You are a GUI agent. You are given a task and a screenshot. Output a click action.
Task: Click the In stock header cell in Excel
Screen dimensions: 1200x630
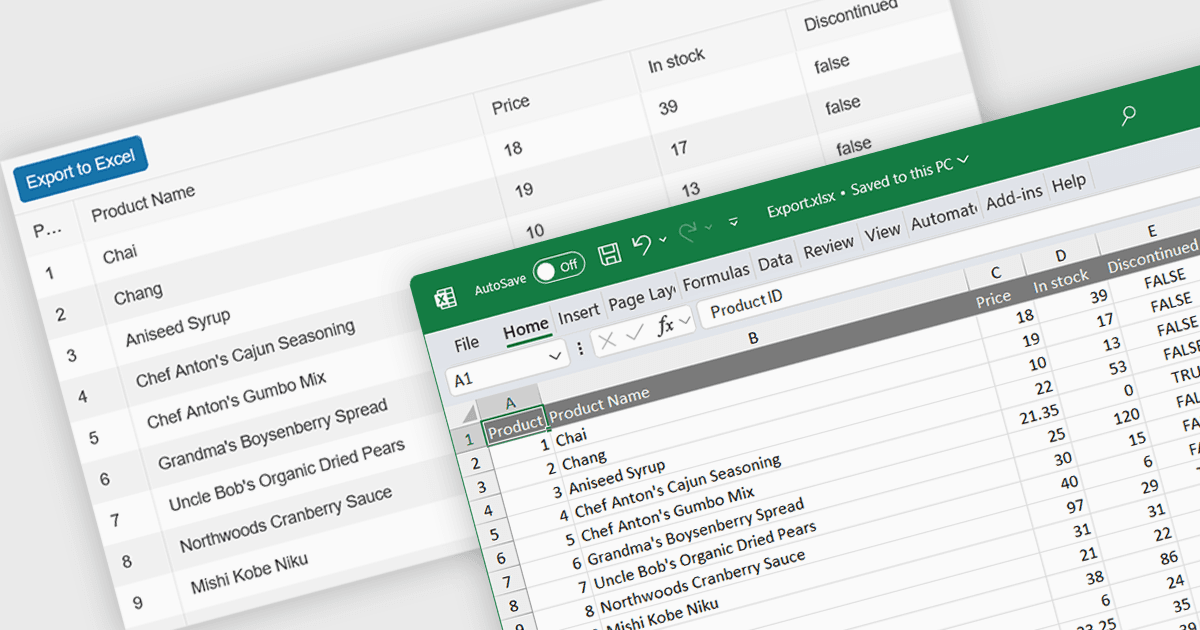[1061, 283]
